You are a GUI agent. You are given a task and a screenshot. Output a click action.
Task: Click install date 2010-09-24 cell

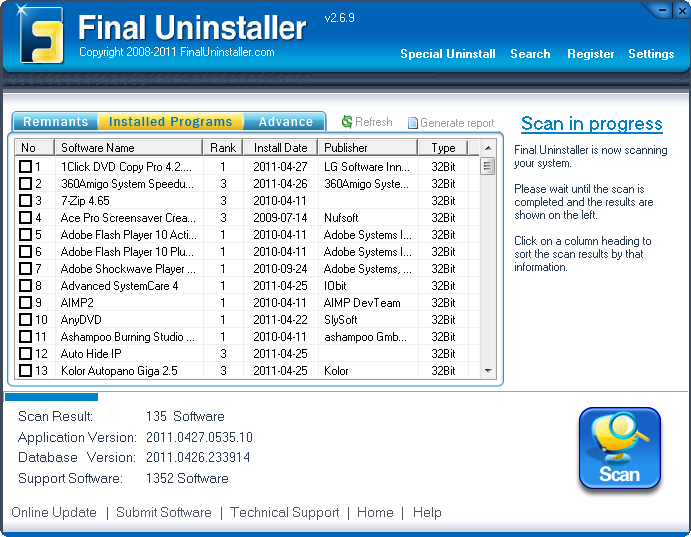tap(280, 269)
